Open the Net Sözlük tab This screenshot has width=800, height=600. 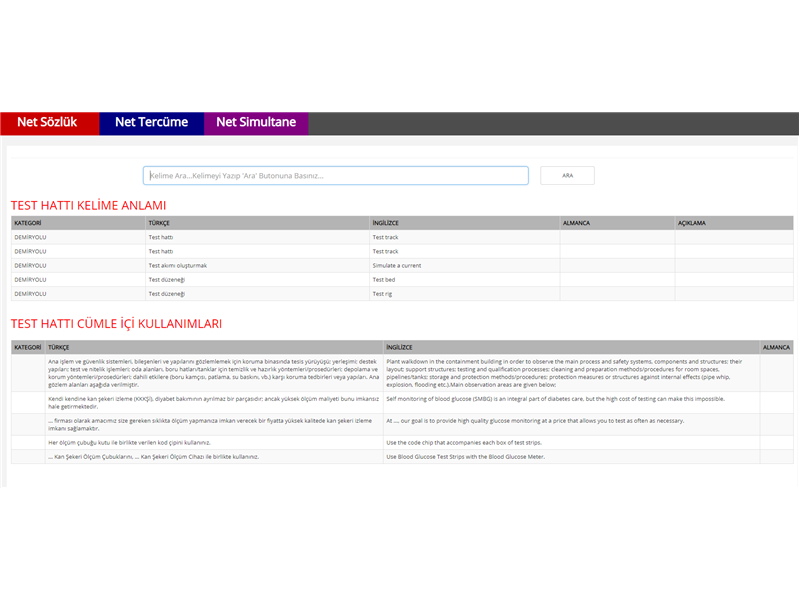tap(49, 123)
